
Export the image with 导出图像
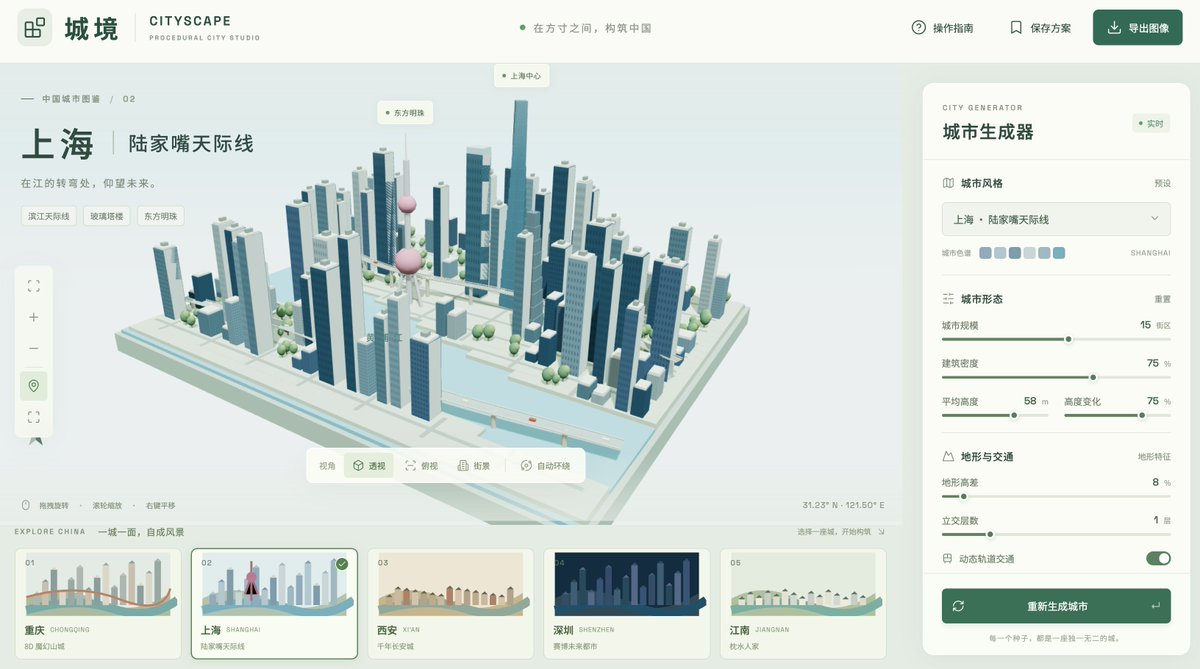pos(1137,28)
